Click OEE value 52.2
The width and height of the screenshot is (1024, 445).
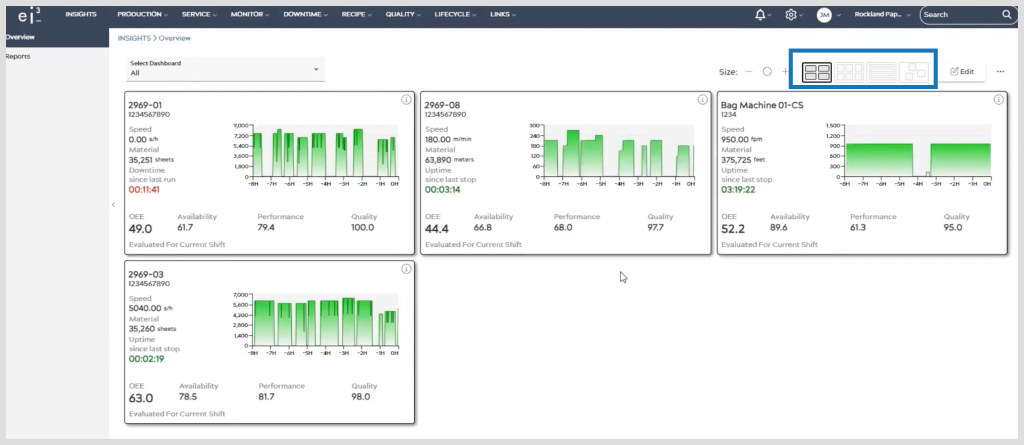coord(733,229)
